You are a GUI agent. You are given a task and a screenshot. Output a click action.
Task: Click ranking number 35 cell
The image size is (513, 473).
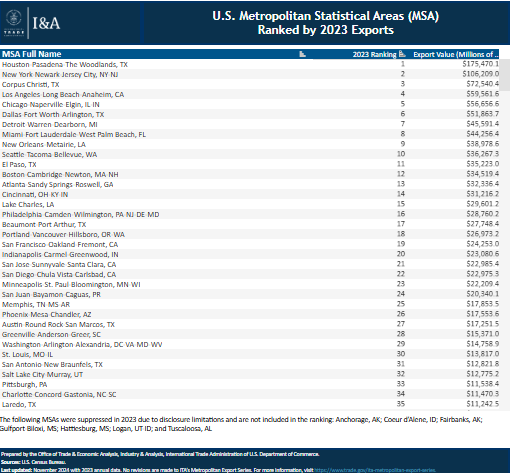(x=401, y=404)
